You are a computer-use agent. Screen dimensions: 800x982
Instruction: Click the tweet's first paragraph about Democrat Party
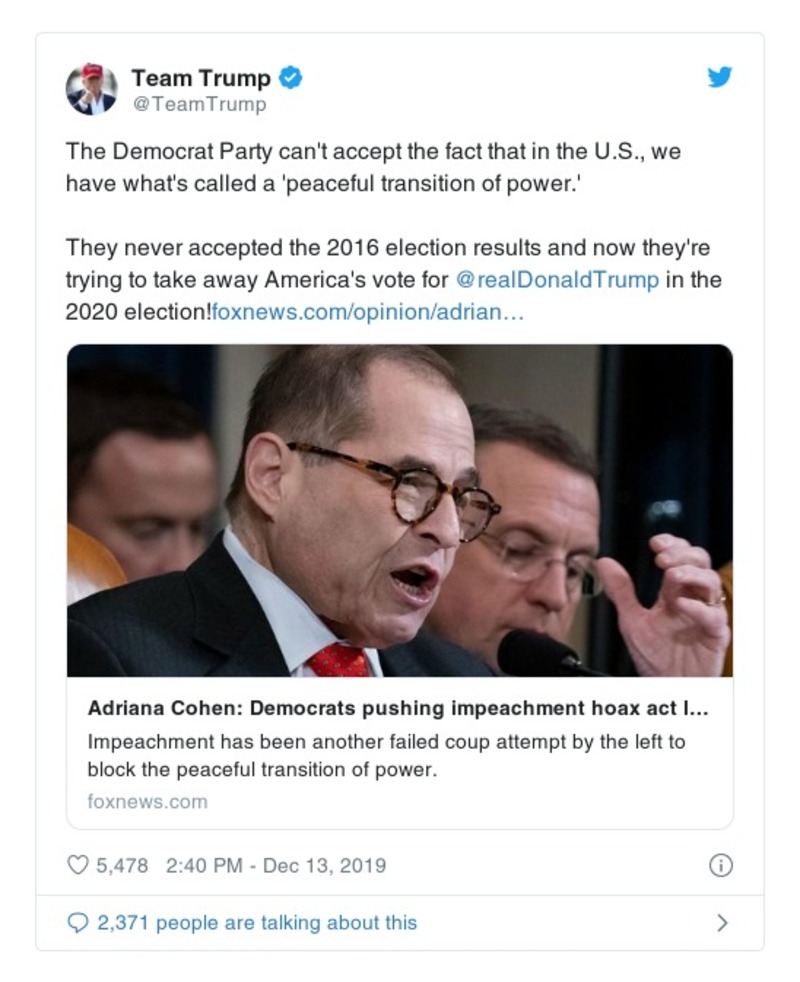coord(373,168)
